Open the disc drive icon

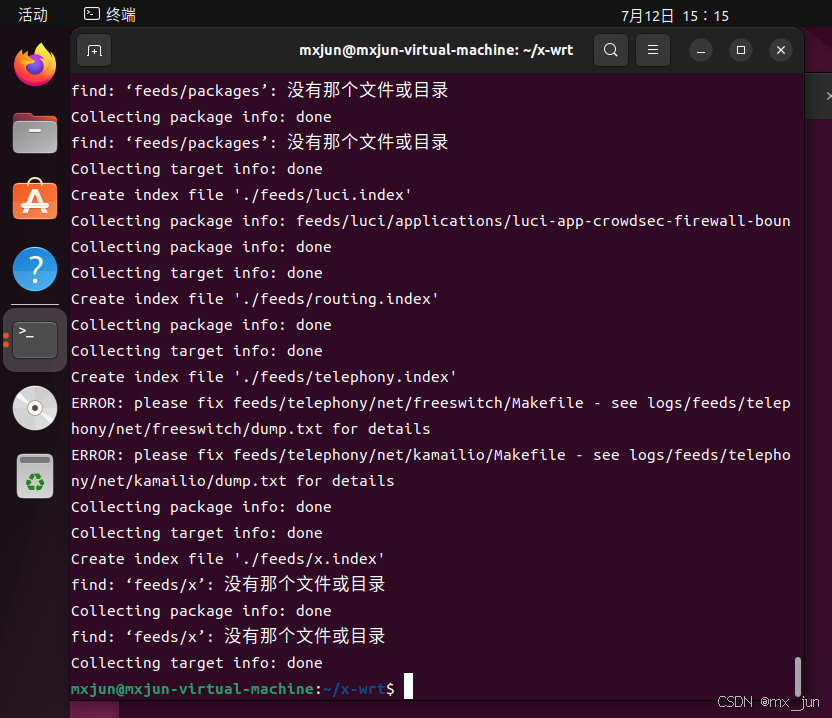point(35,408)
